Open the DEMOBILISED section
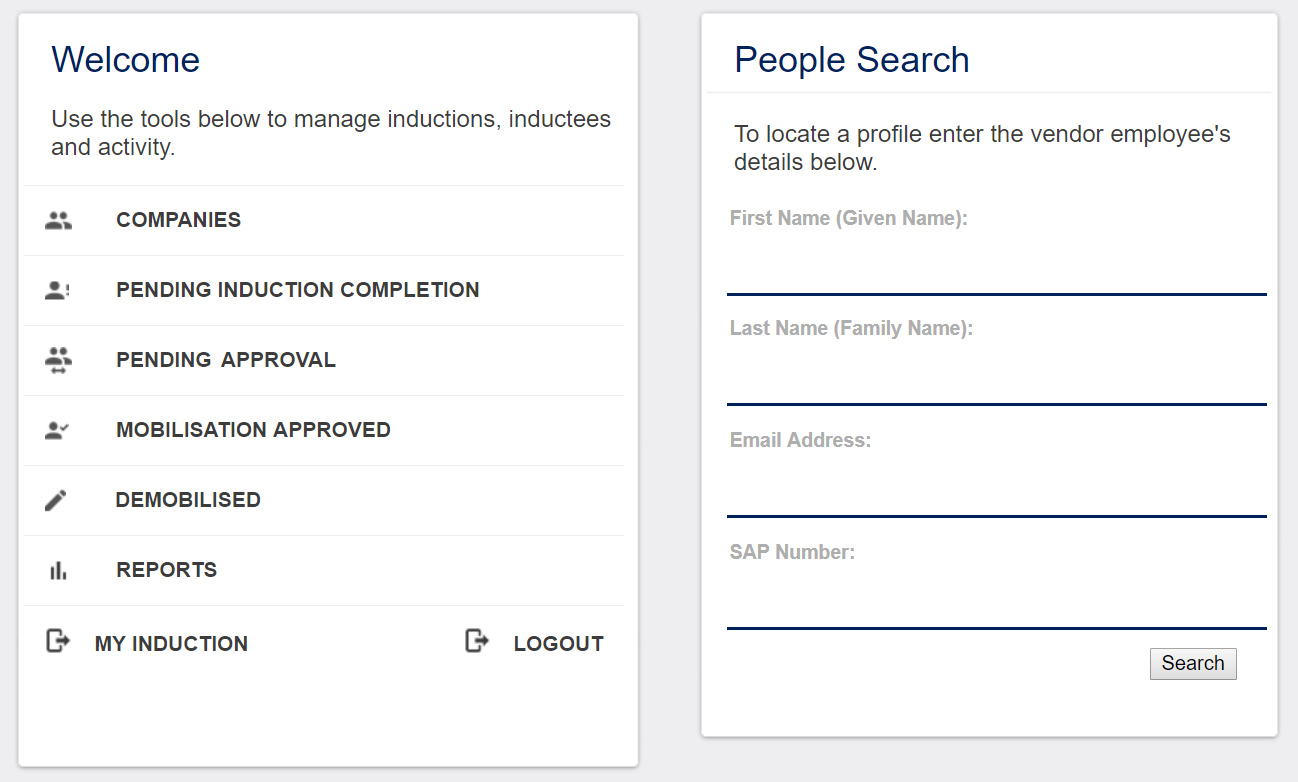1298x782 pixels. (x=324, y=500)
